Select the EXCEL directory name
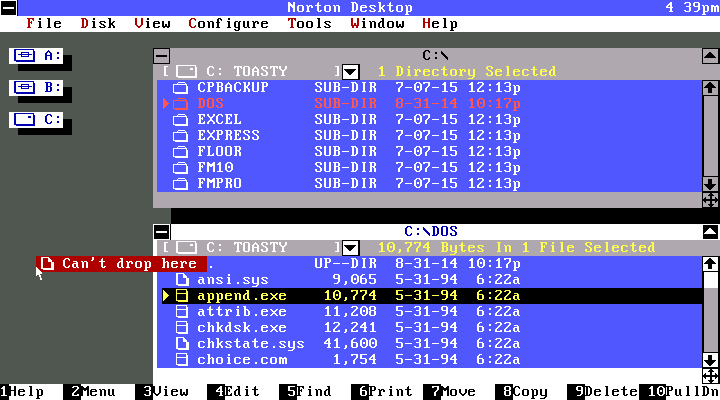Screen dimensions: 720x400 219,119
